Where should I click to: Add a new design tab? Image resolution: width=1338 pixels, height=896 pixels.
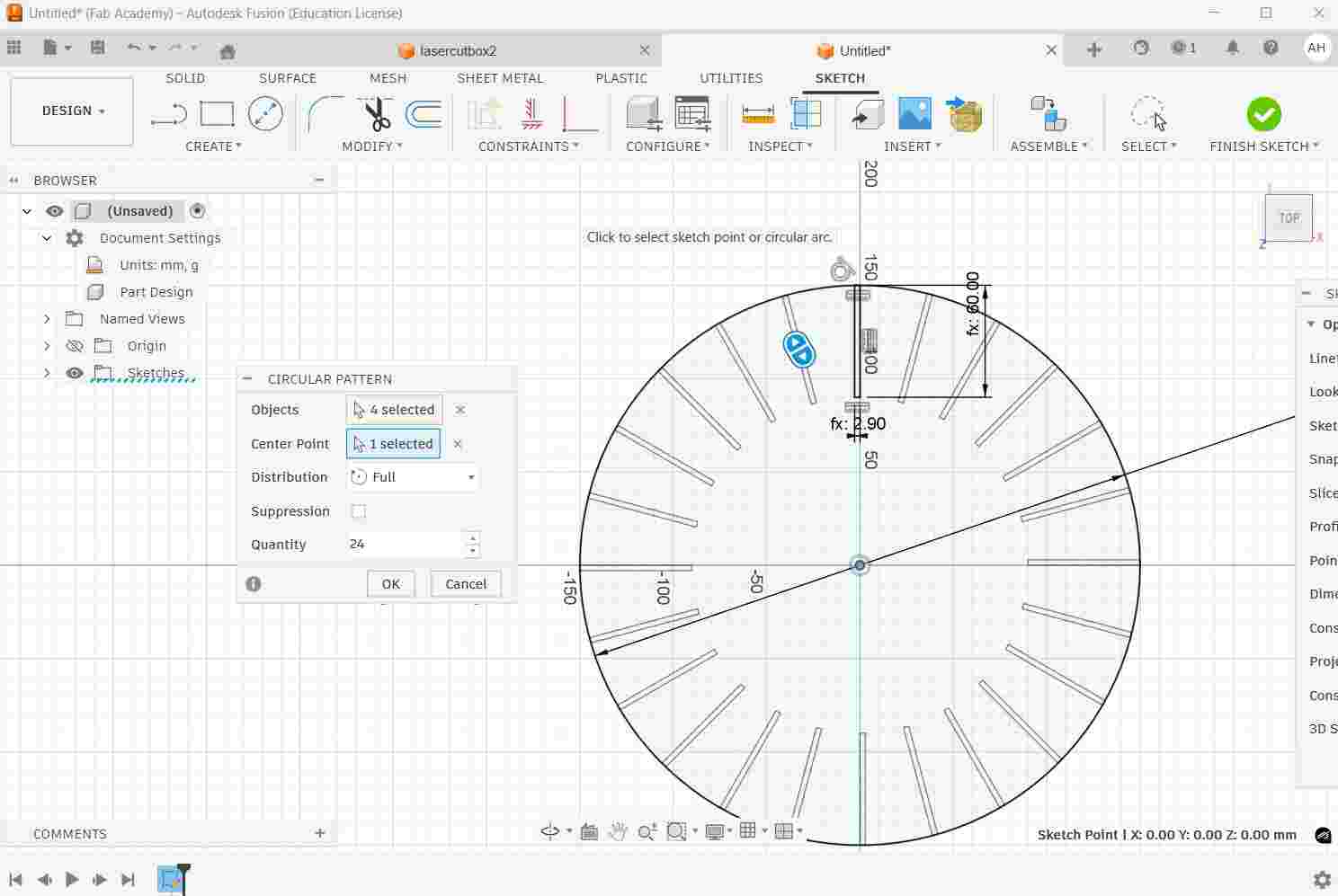[1094, 50]
